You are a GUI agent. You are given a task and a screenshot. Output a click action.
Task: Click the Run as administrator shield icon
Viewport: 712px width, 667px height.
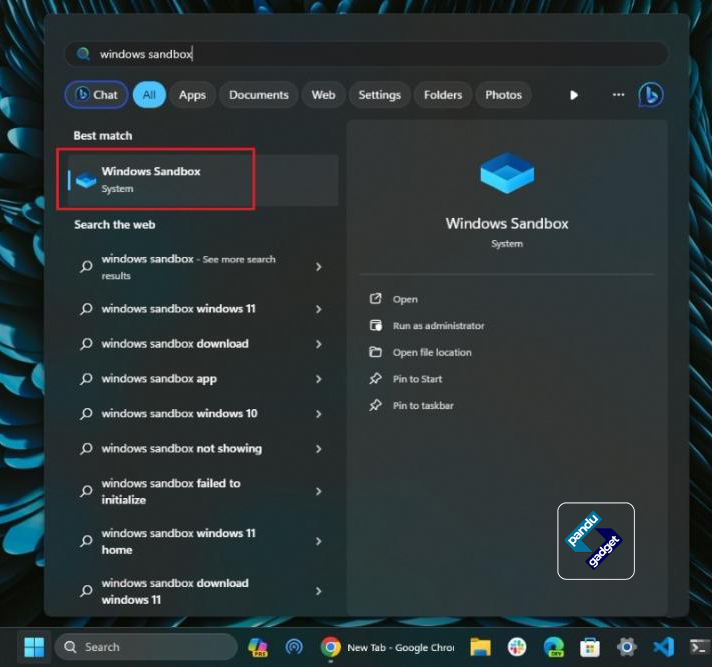[x=376, y=325]
